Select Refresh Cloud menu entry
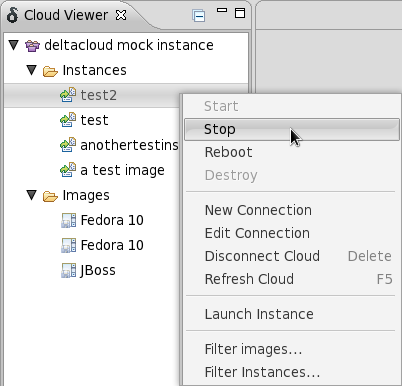Screen dimensions: 402x386 coord(249,279)
